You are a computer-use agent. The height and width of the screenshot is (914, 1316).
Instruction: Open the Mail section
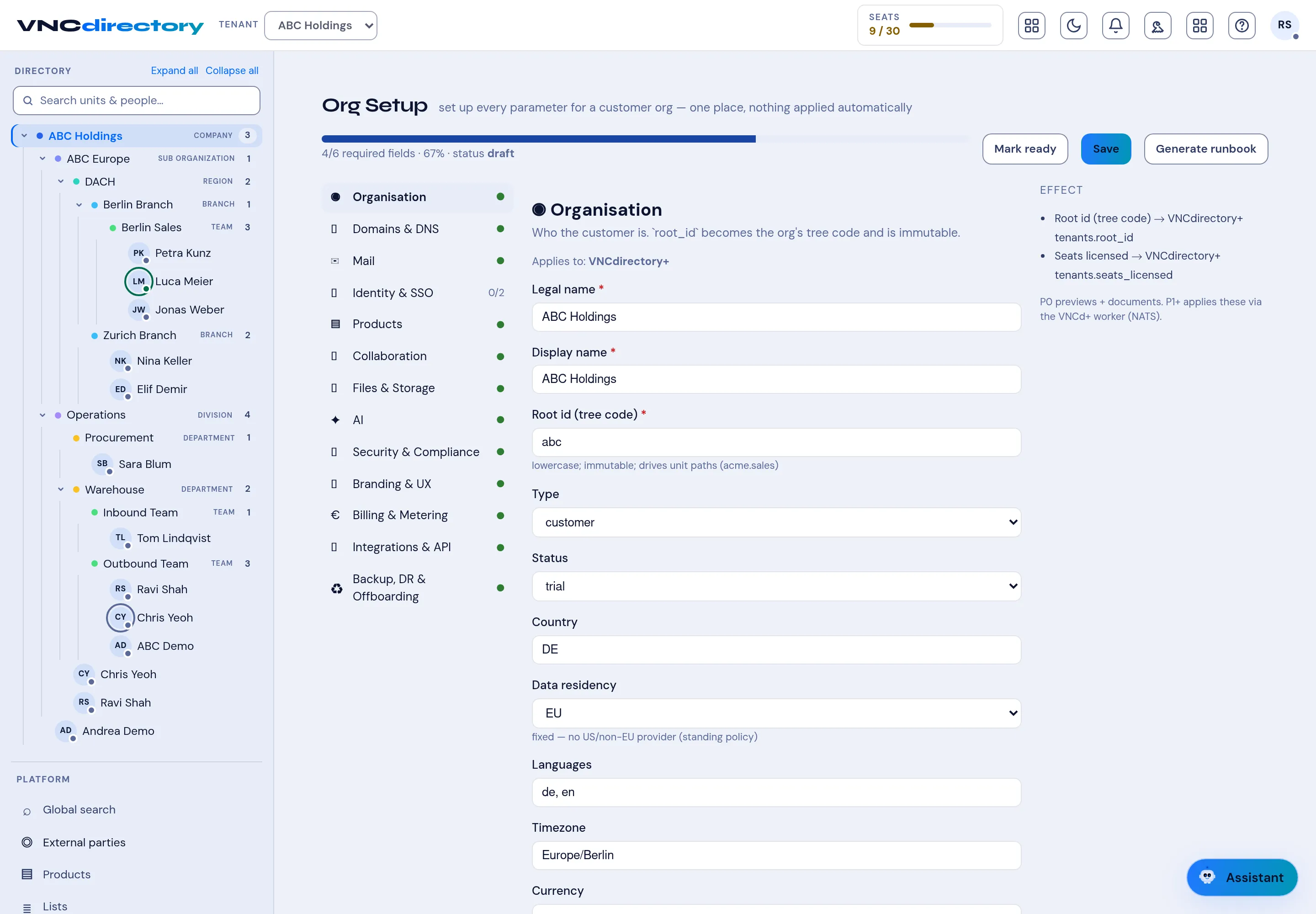click(418, 260)
